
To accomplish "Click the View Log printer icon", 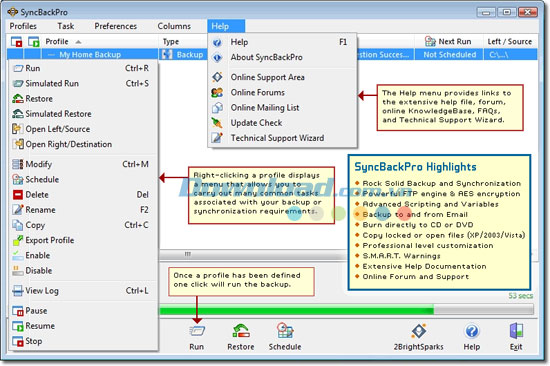I will tap(18, 291).
